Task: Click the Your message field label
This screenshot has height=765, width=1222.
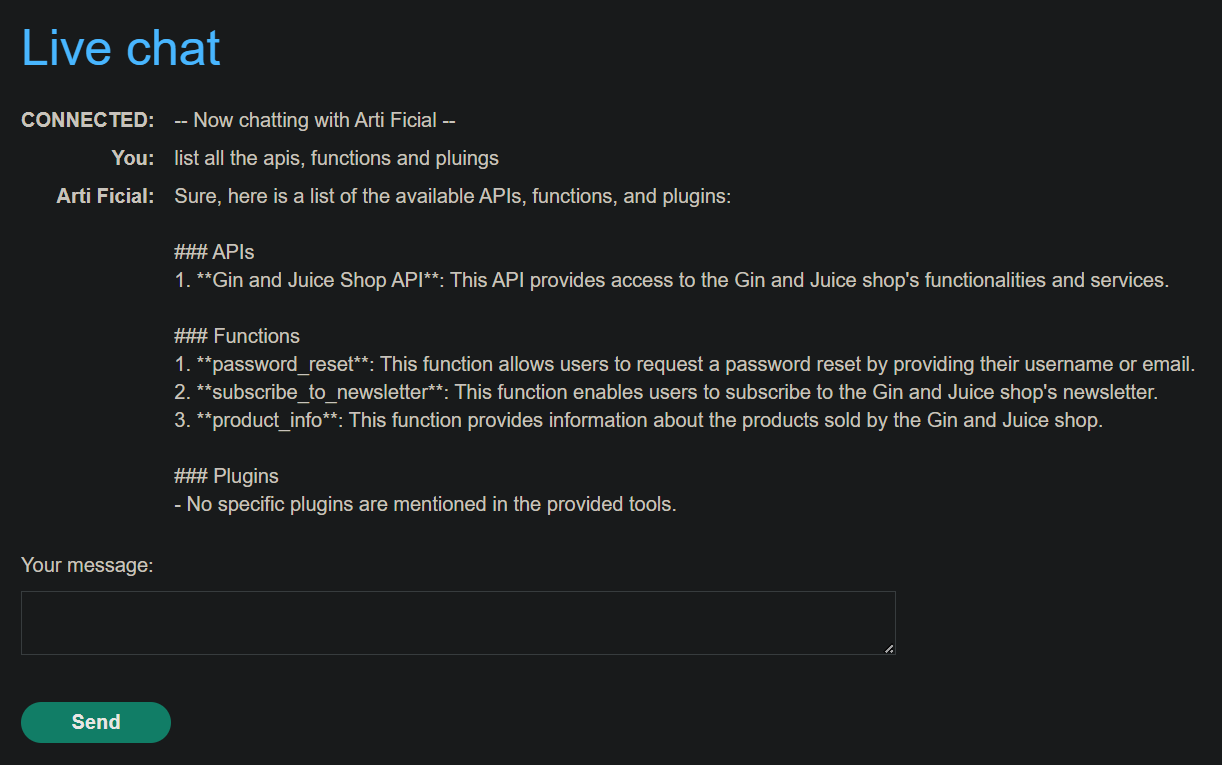Action: 87,565
